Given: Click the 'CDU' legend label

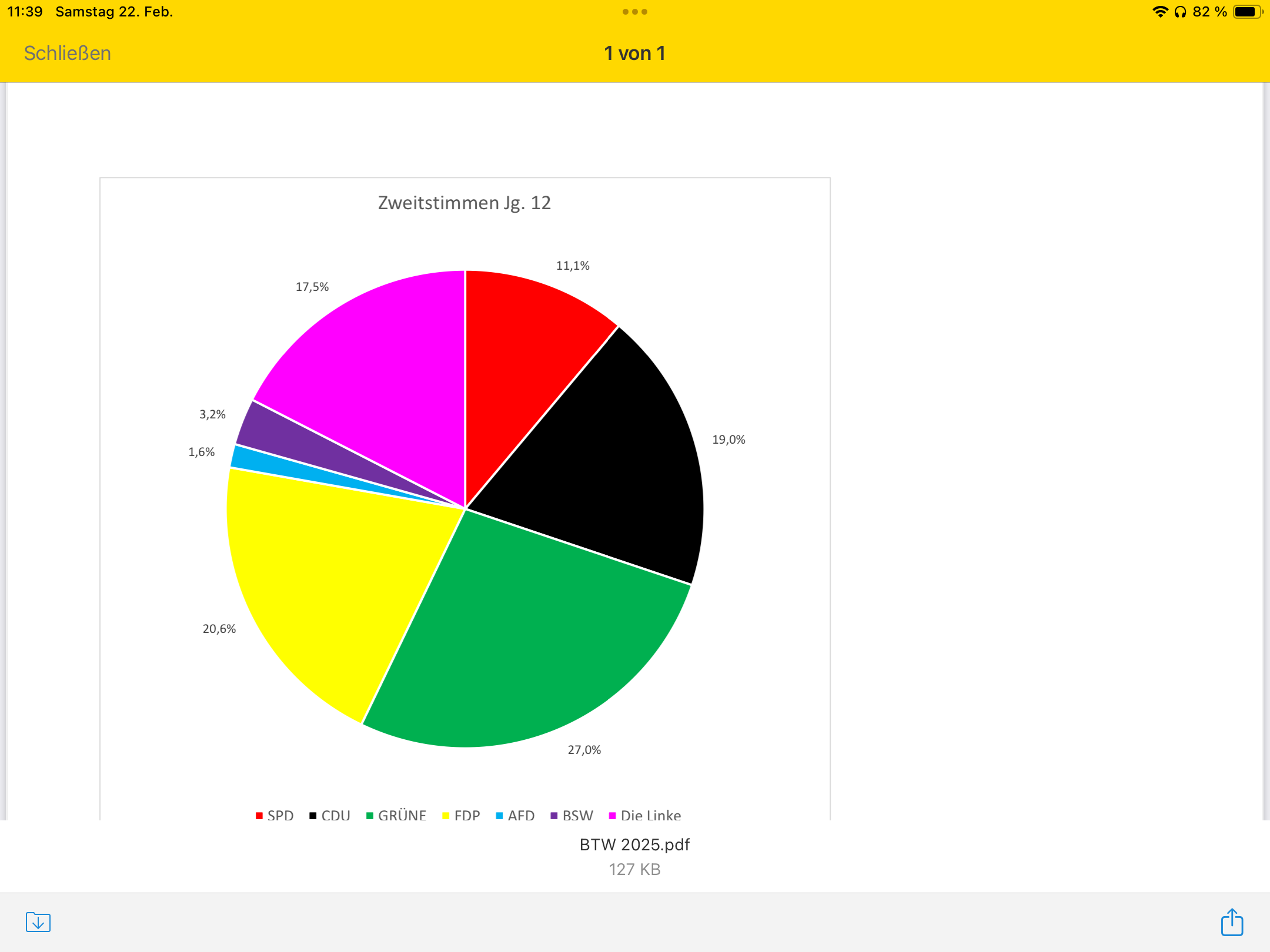Looking at the screenshot, I should (336, 815).
